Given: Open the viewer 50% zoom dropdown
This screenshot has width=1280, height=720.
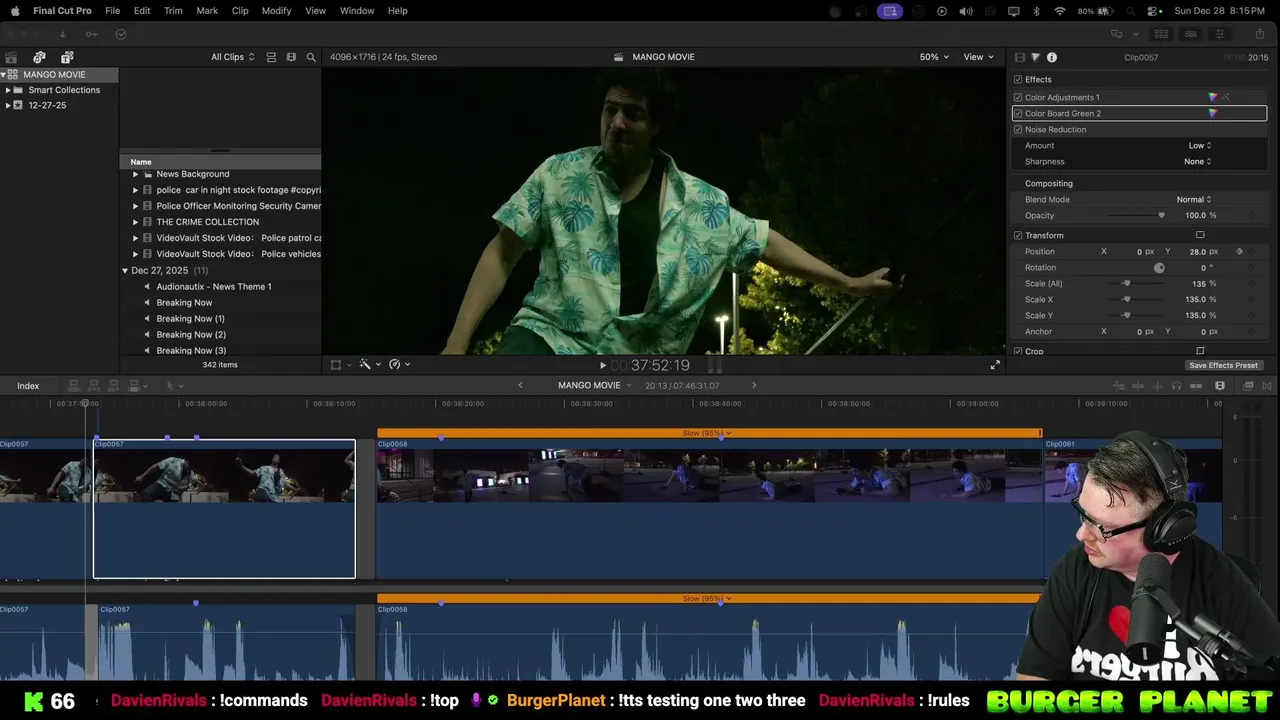Looking at the screenshot, I should tap(934, 57).
